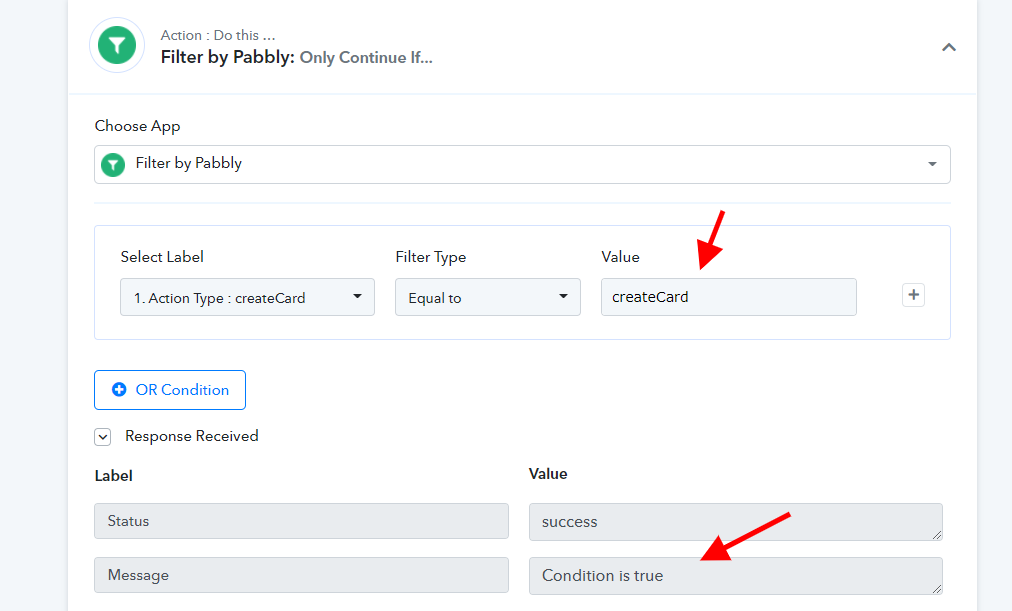Click the step title Only Continue If
This screenshot has height=611, width=1012.
366,57
